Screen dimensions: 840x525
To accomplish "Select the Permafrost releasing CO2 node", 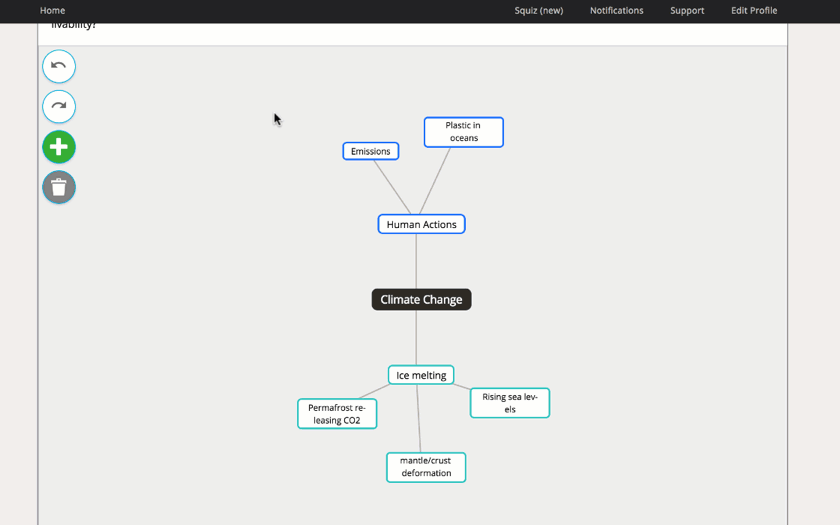I will click(337, 414).
